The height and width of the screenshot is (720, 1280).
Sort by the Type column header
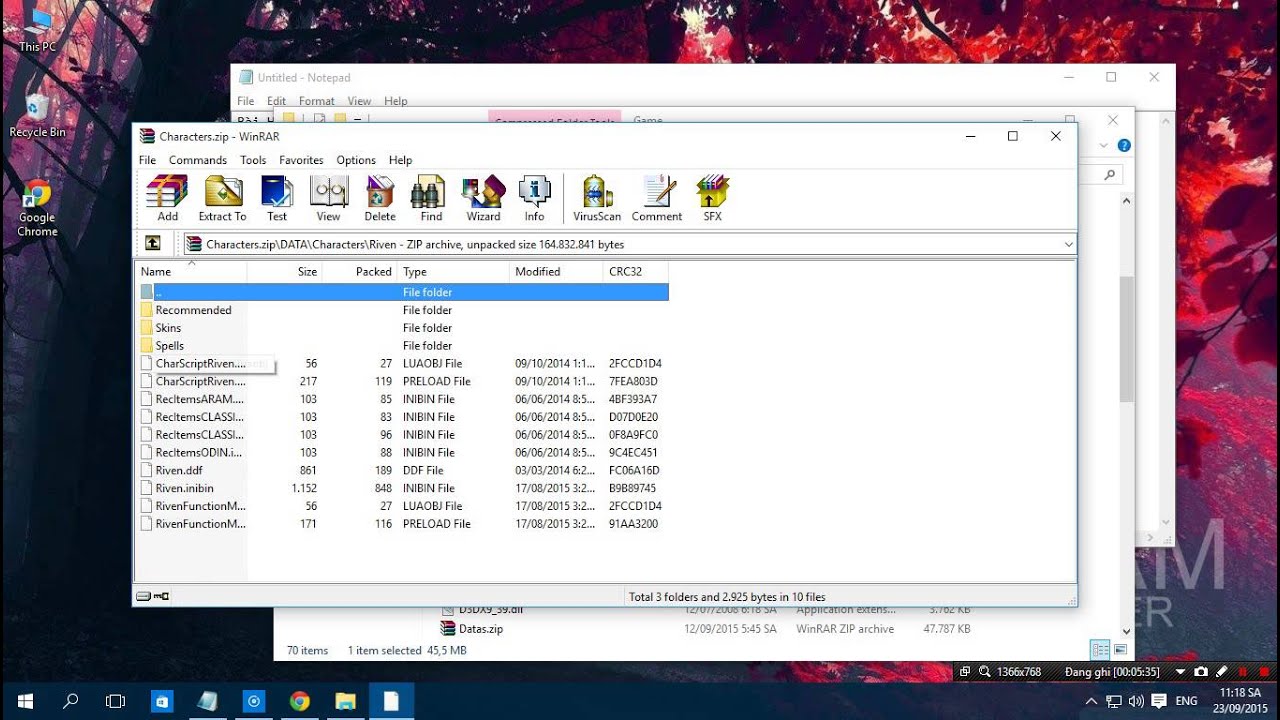[x=453, y=271]
